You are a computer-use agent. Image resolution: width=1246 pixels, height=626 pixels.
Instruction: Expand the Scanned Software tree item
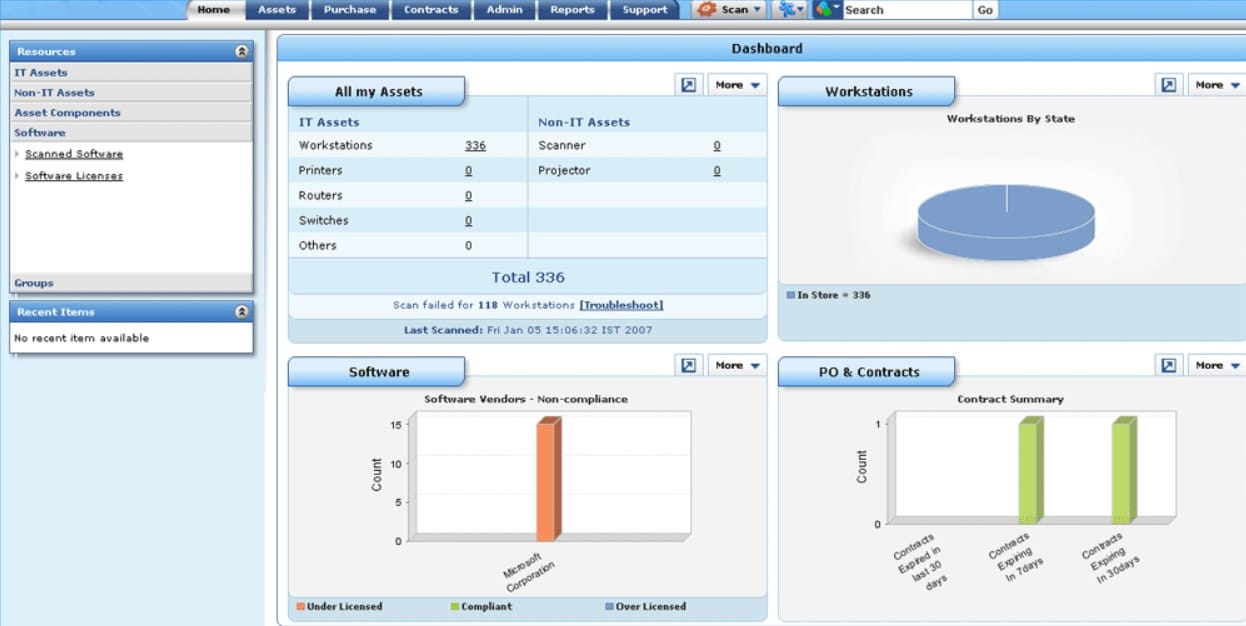(x=17, y=154)
